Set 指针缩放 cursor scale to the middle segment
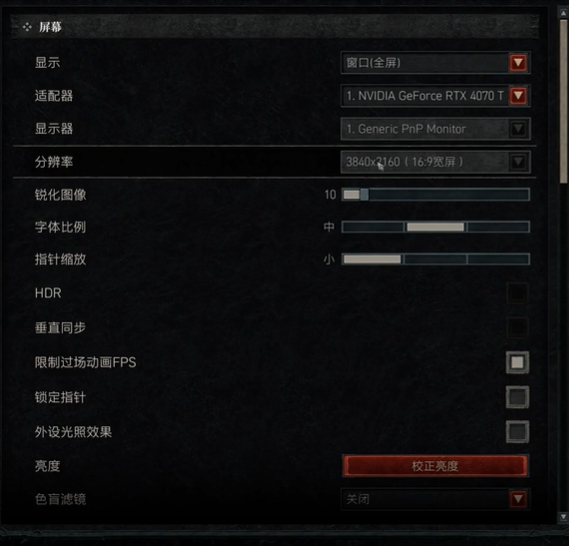 tap(435, 259)
